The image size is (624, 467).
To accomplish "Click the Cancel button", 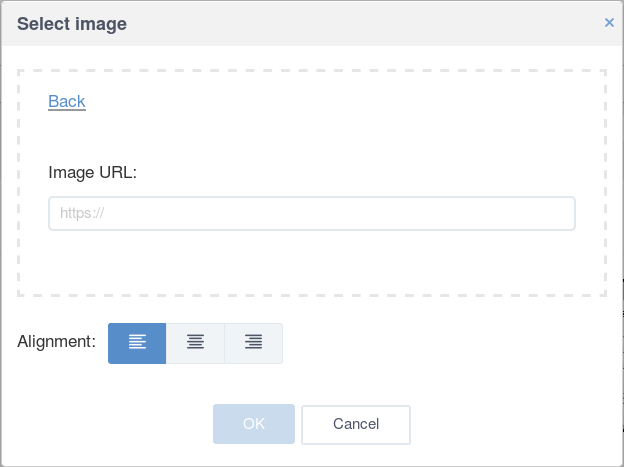I will (x=356, y=424).
